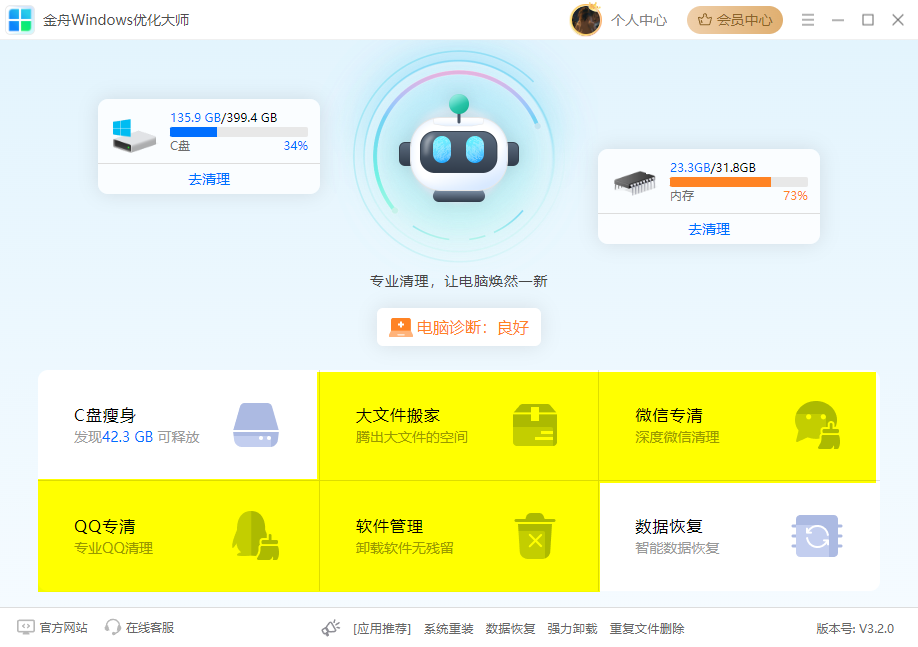
Task: Click the app logo in title bar
Action: click(20, 19)
